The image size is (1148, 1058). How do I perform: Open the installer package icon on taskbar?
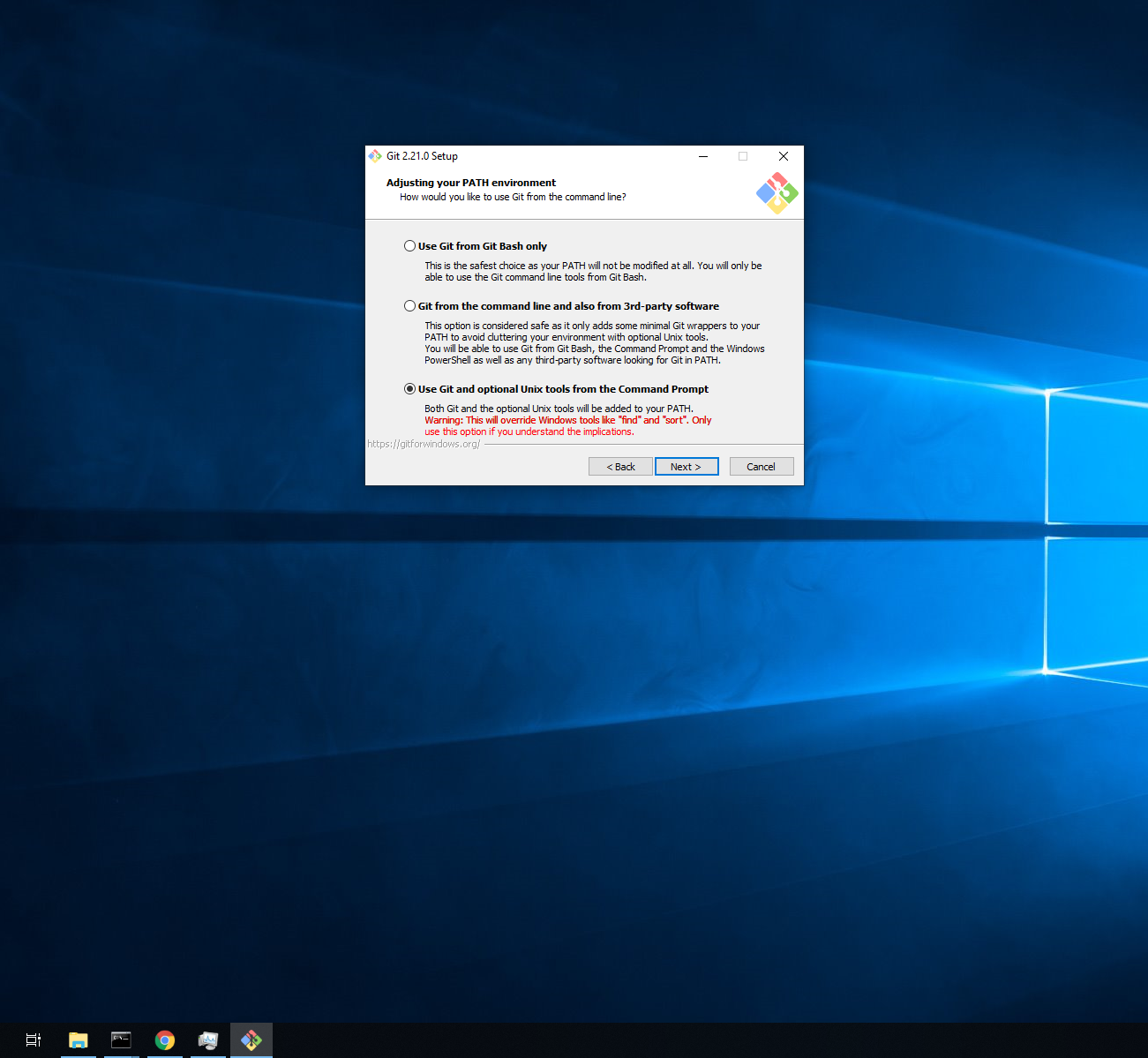(207, 1040)
